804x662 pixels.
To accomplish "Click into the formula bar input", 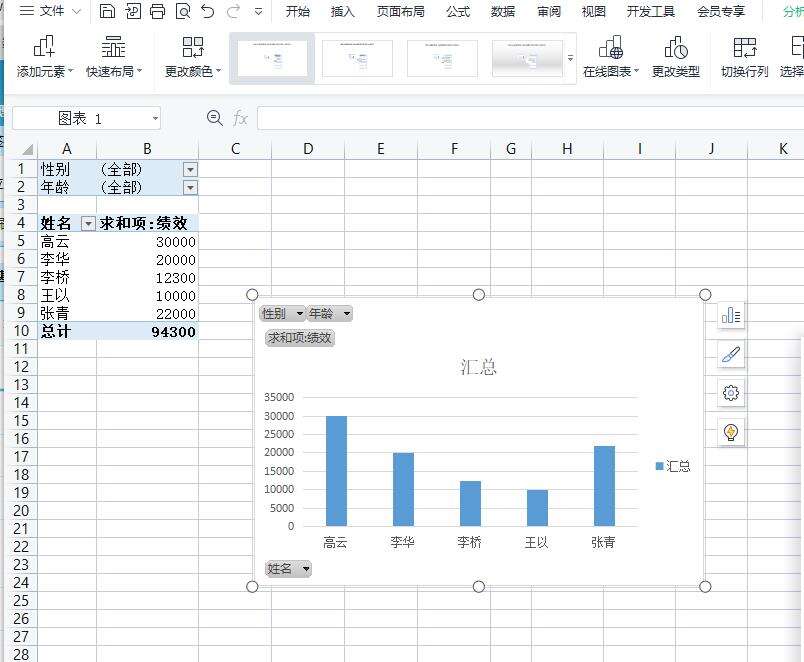I will pyautogui.click(x=530, y=118).
